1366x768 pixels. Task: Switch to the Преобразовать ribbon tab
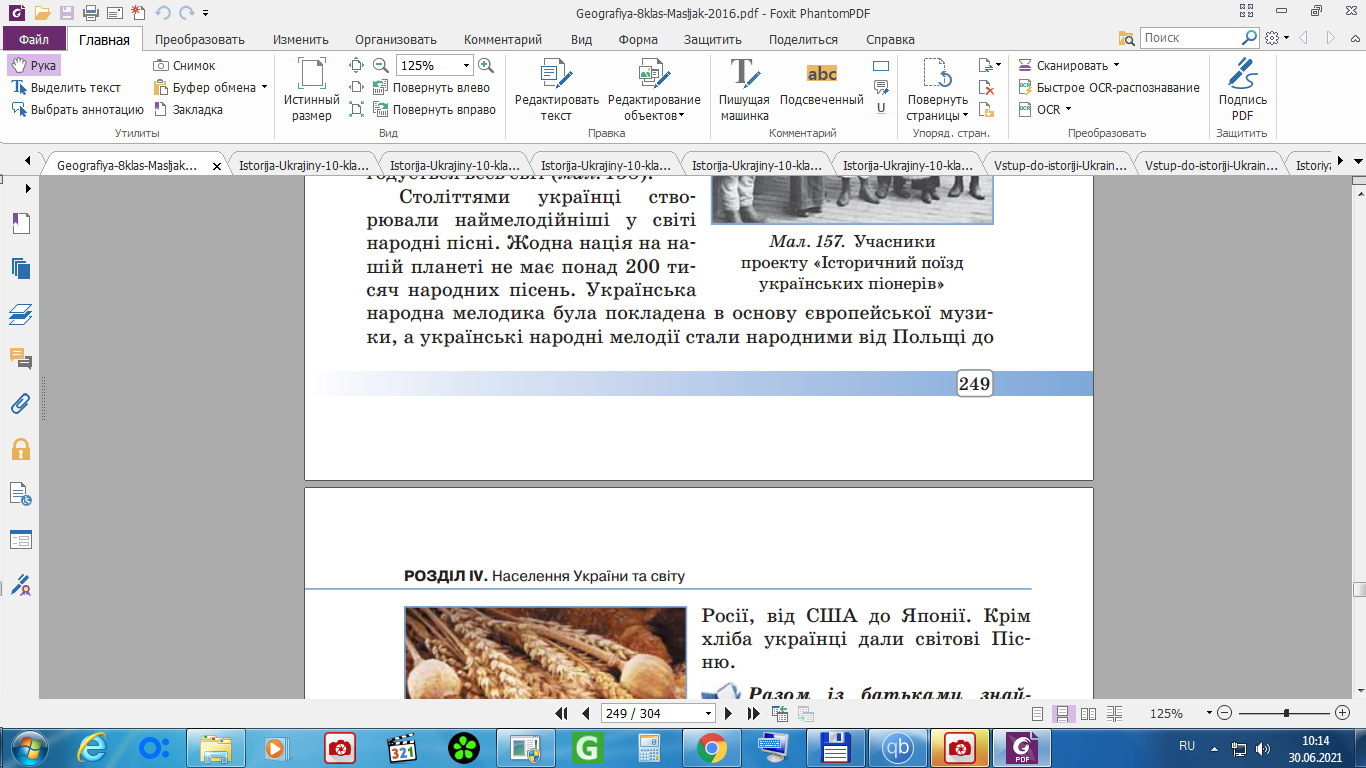[x=200, y=40]
